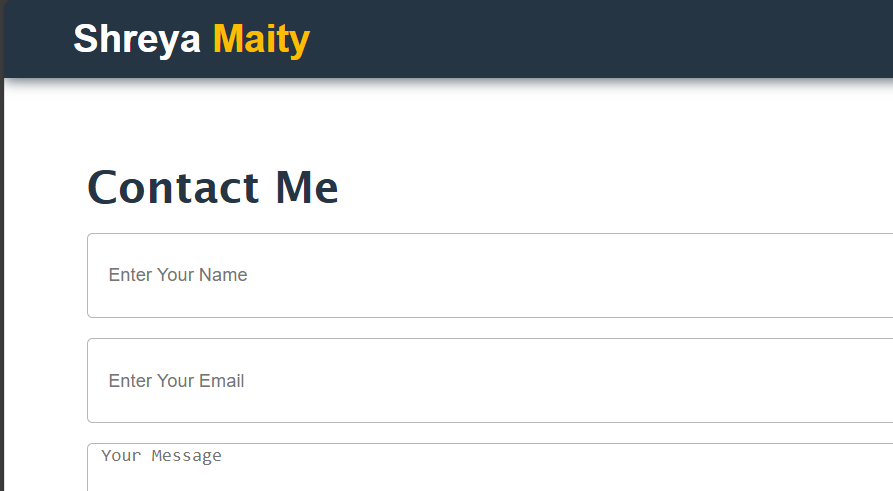
Task: Click the word Me in the heading
Action: pyautogui.click(x=307, y=188)
